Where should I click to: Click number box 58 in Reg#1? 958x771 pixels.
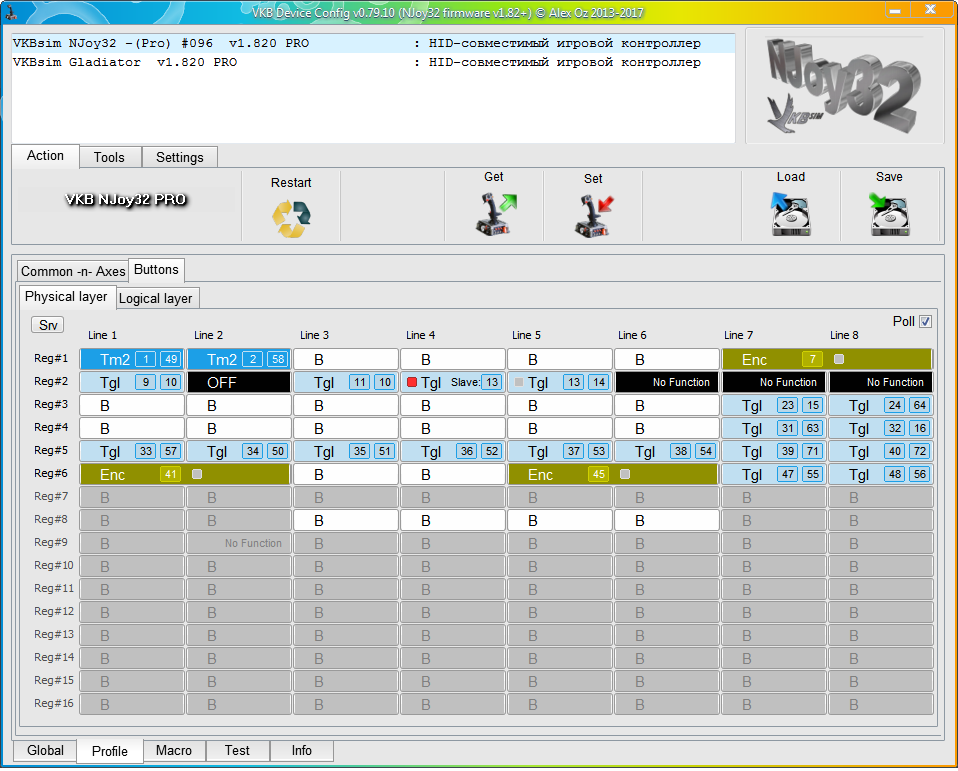click(x=278, y=359)
